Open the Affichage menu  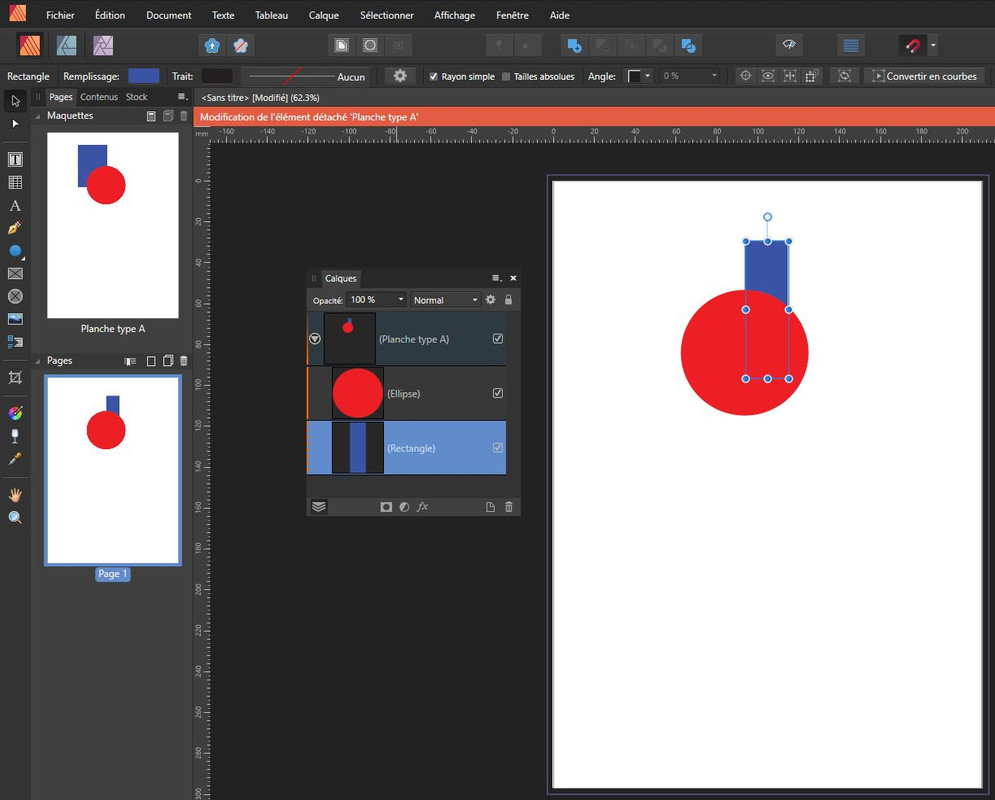click(454, 15)
